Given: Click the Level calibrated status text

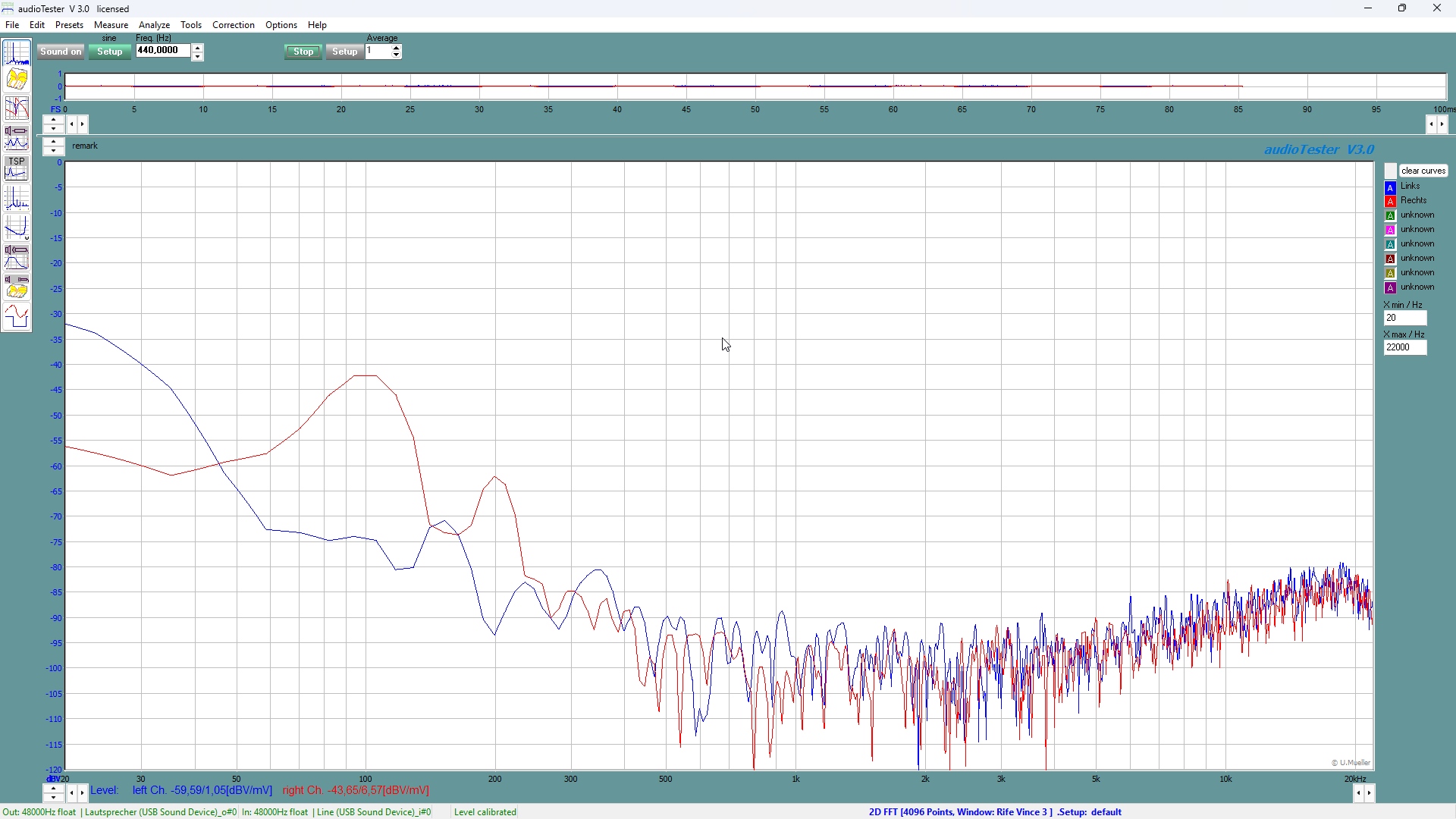Looking at the screenshot, I should (x=485, y=812).
